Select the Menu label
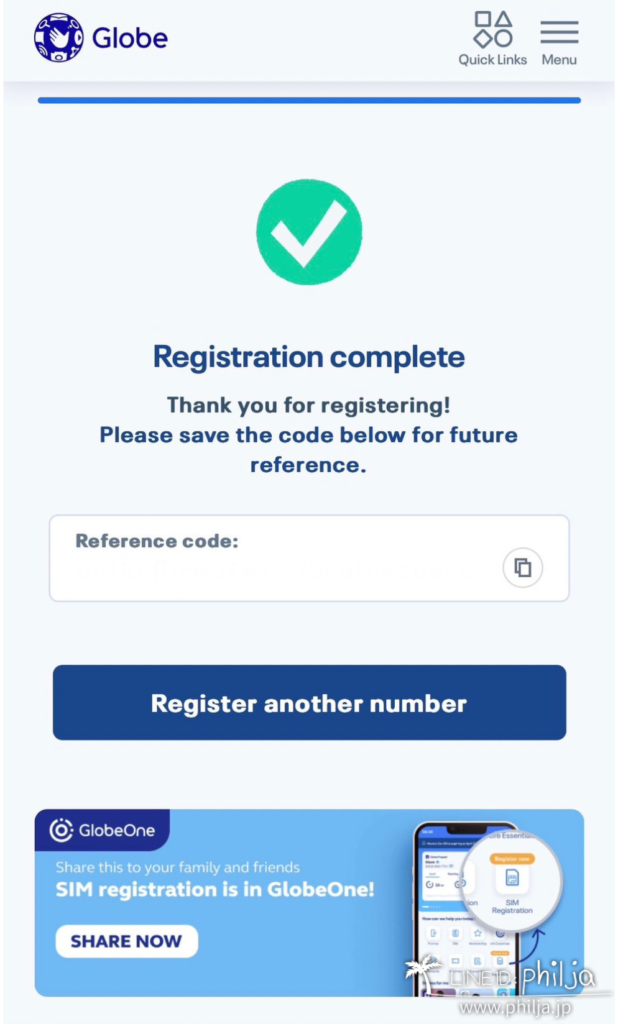The height and width of the screenshot is (1024, 618). coord(559,59)
